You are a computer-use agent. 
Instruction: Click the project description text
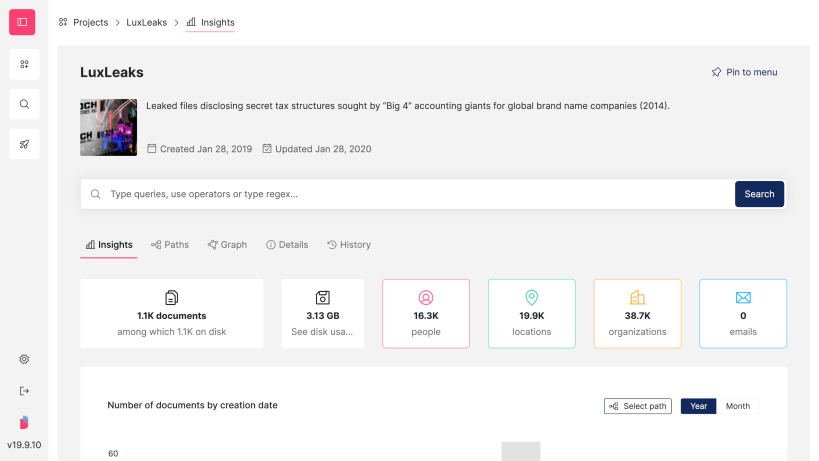point(407,106)
